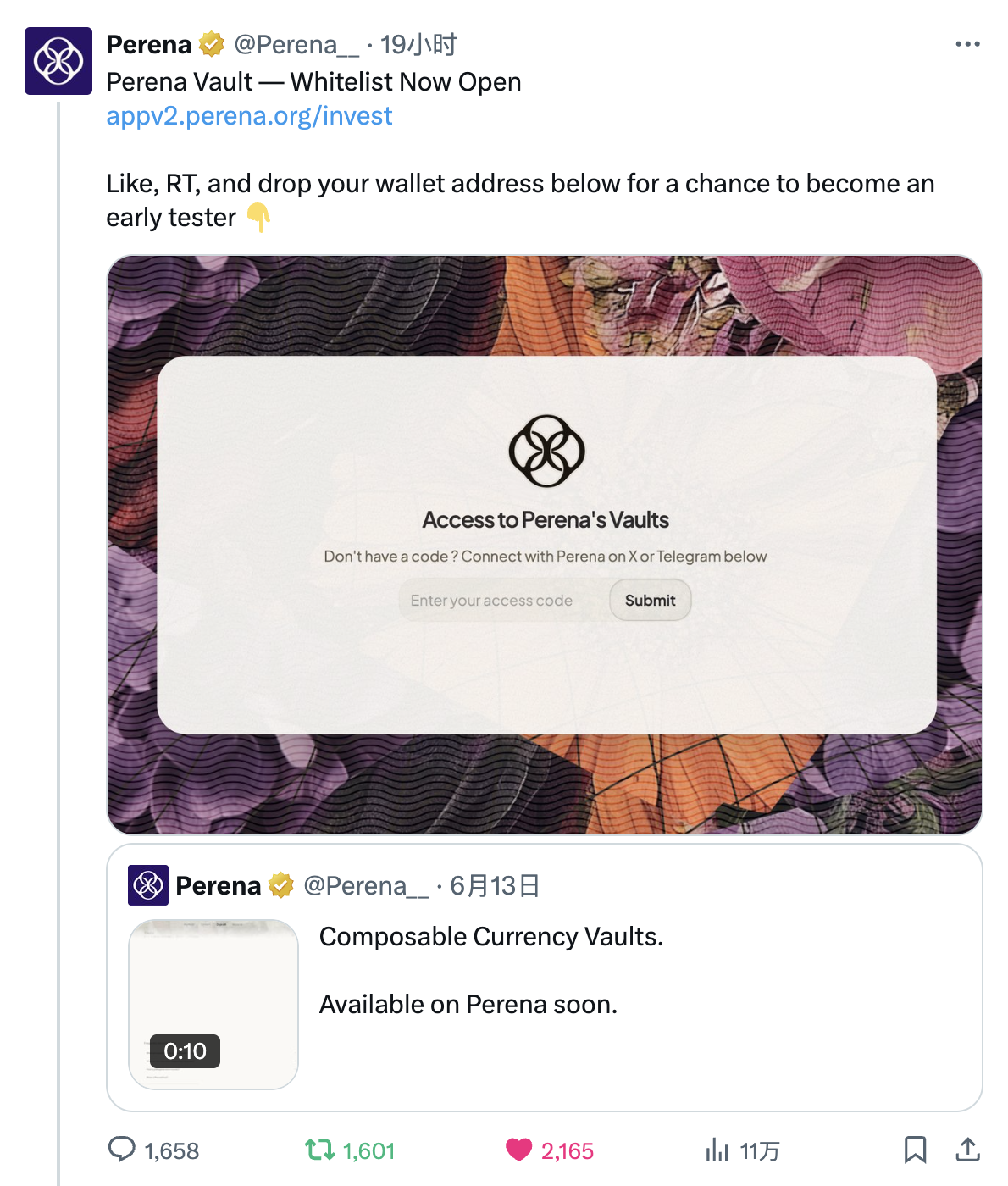Click the Perena profile avatar

pyautogui.click(x=58, y=61)
